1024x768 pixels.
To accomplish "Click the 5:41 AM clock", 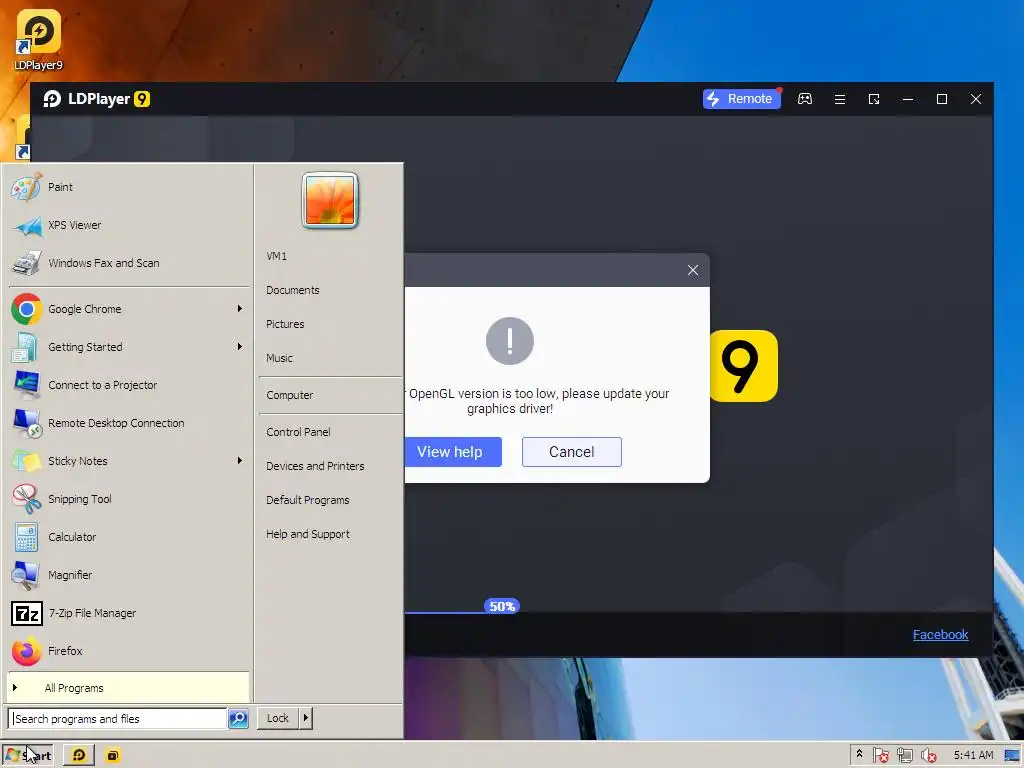I will point(973,755).
